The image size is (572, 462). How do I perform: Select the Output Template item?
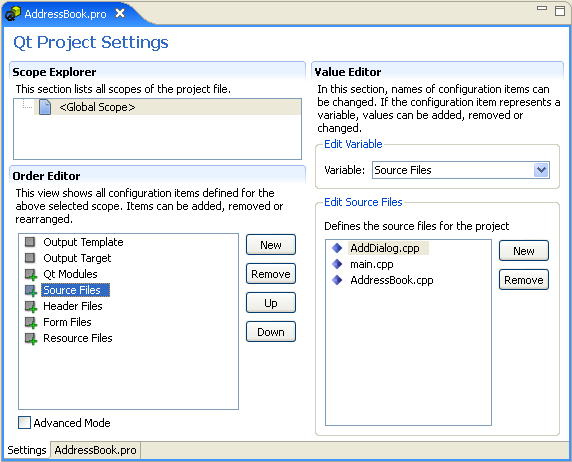coord(83,242)
